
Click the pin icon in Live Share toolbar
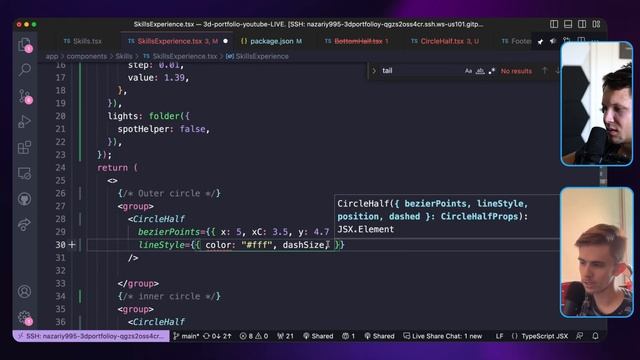pos(540,41)
